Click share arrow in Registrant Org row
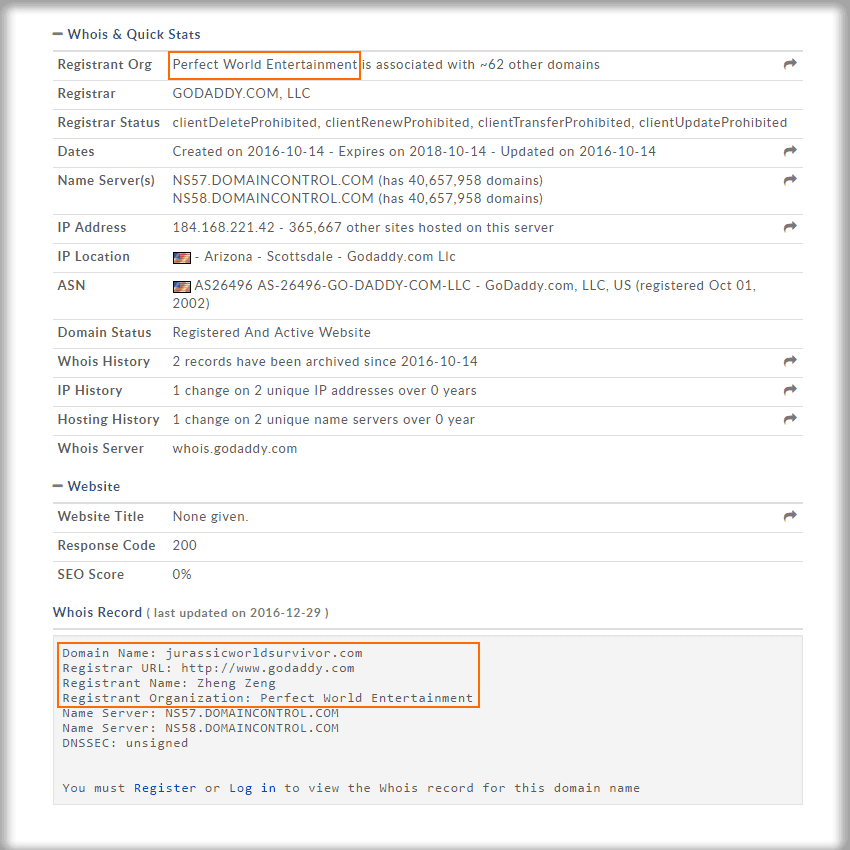This screenshot has width=850, height=850. coord(790,64)
